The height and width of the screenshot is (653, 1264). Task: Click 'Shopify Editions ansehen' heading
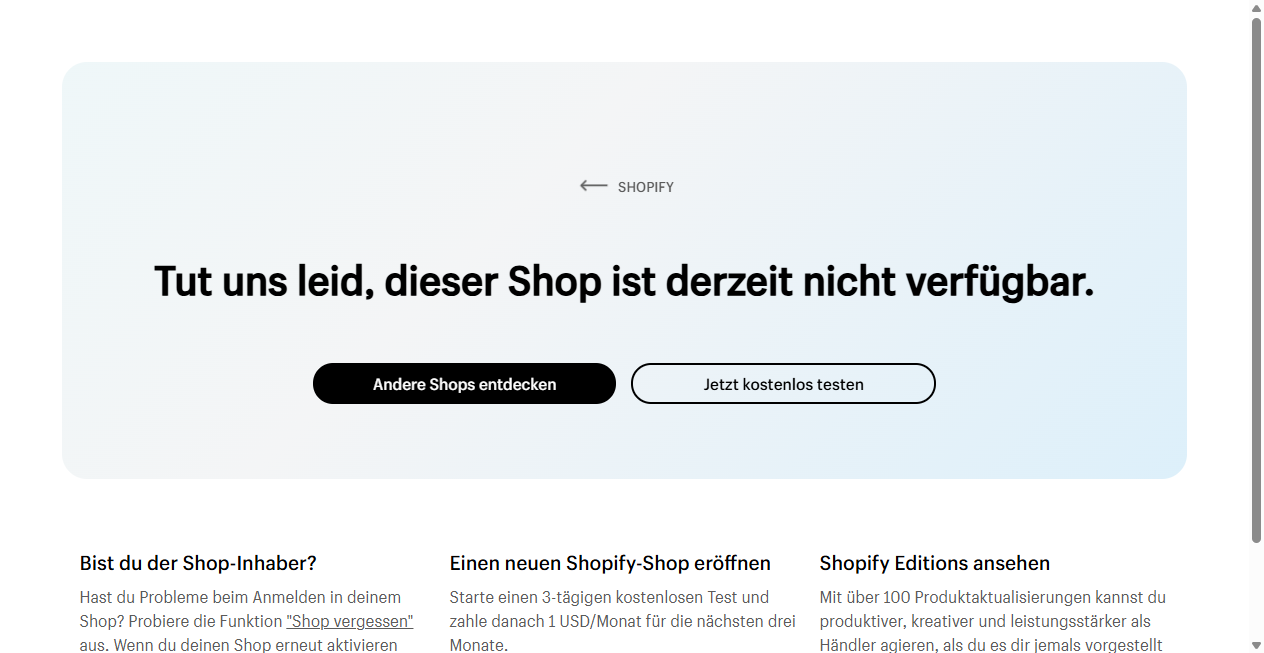click(x=934, y=563)
